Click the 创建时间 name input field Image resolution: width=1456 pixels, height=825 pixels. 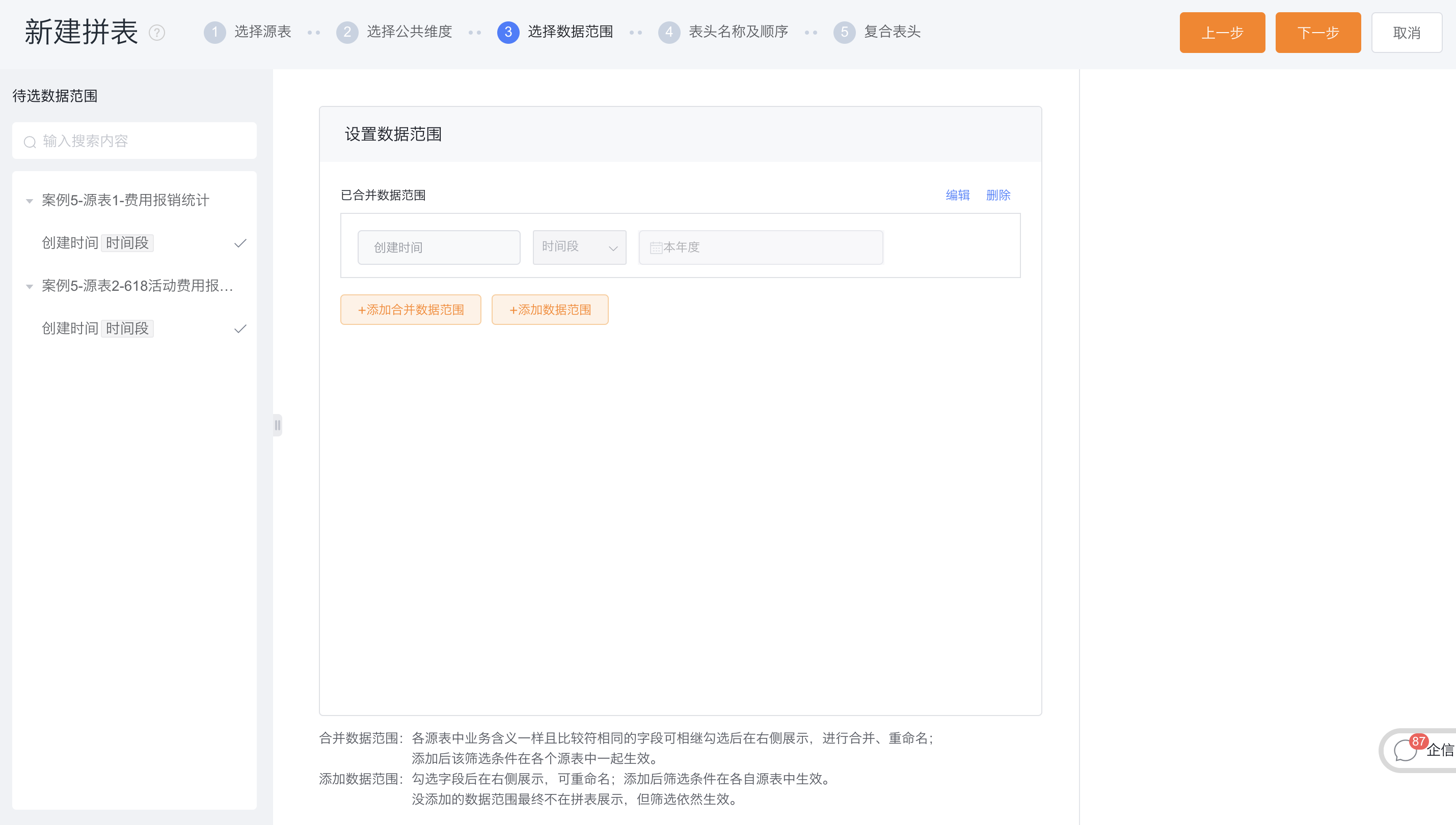tap(439, 247)
